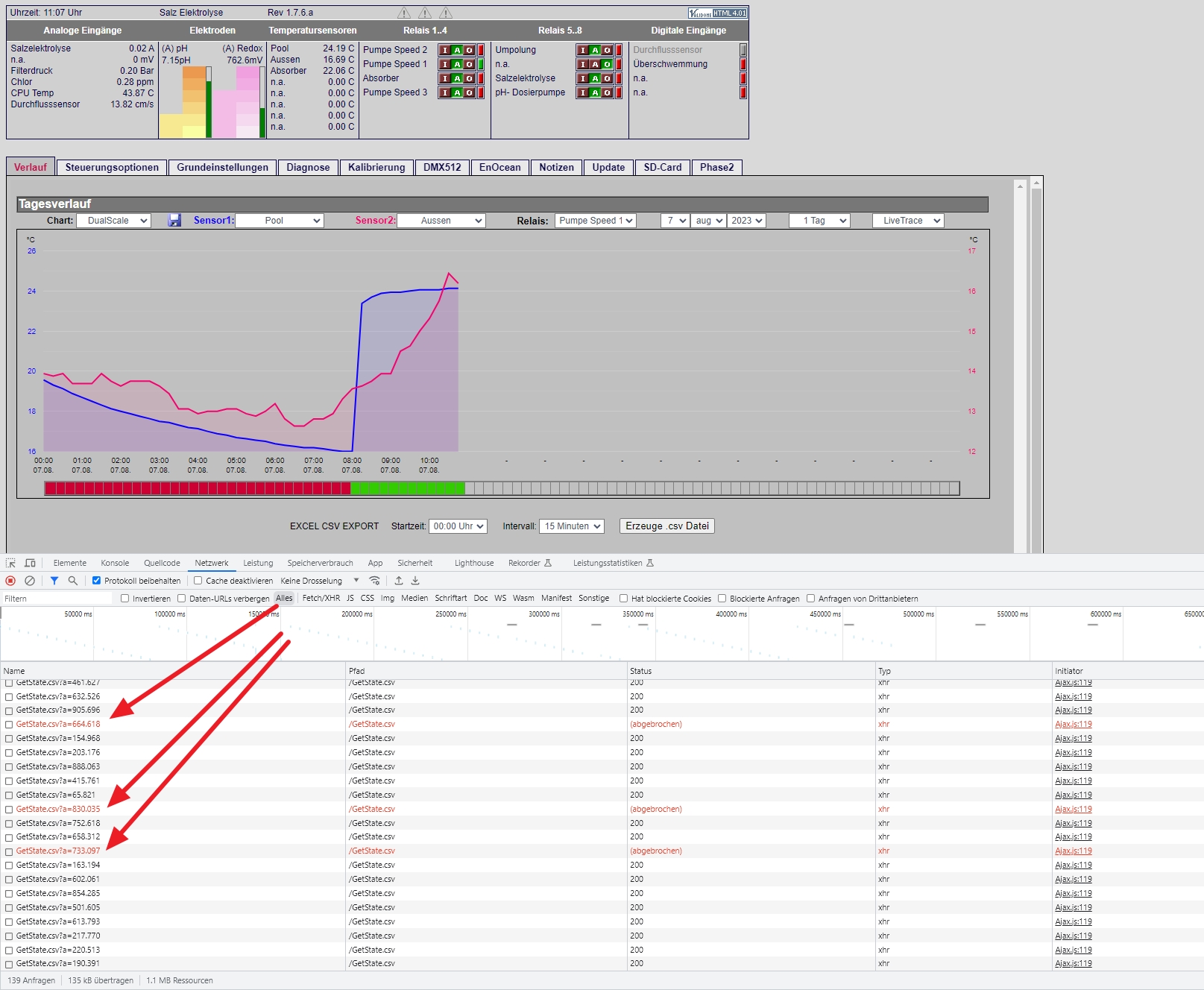The image size is (1204, 990).
Task: Click the relay status timeline bar below chart
Action: [x=502, y=488]
